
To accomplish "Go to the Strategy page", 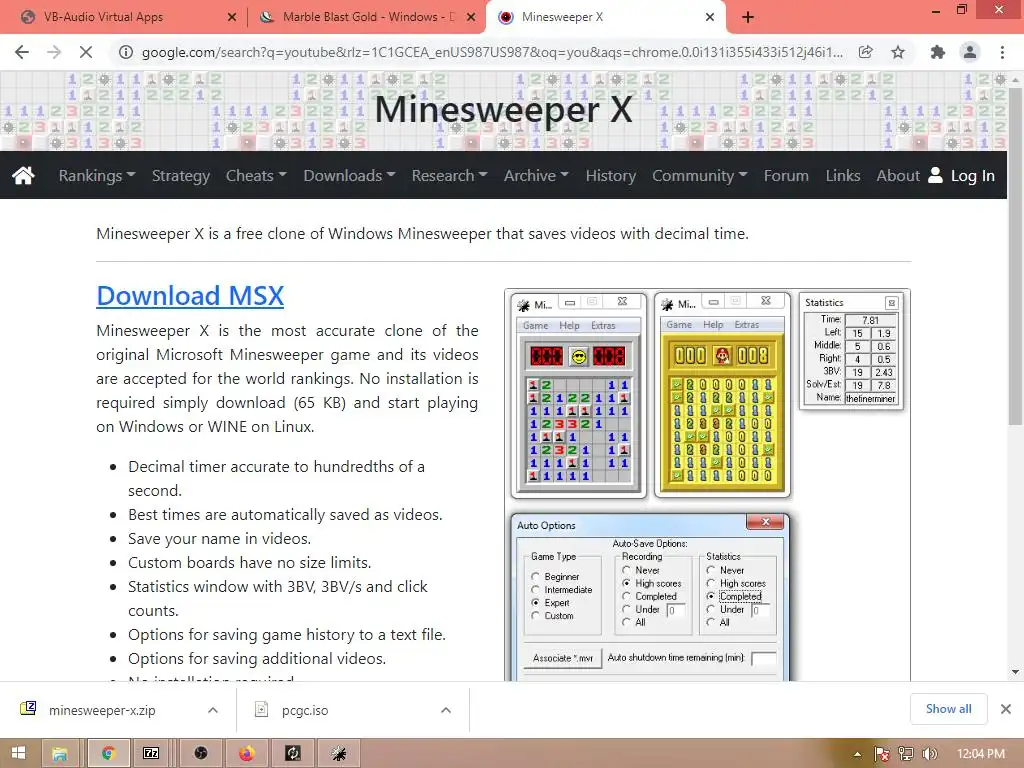I will [x=181, y=176].
